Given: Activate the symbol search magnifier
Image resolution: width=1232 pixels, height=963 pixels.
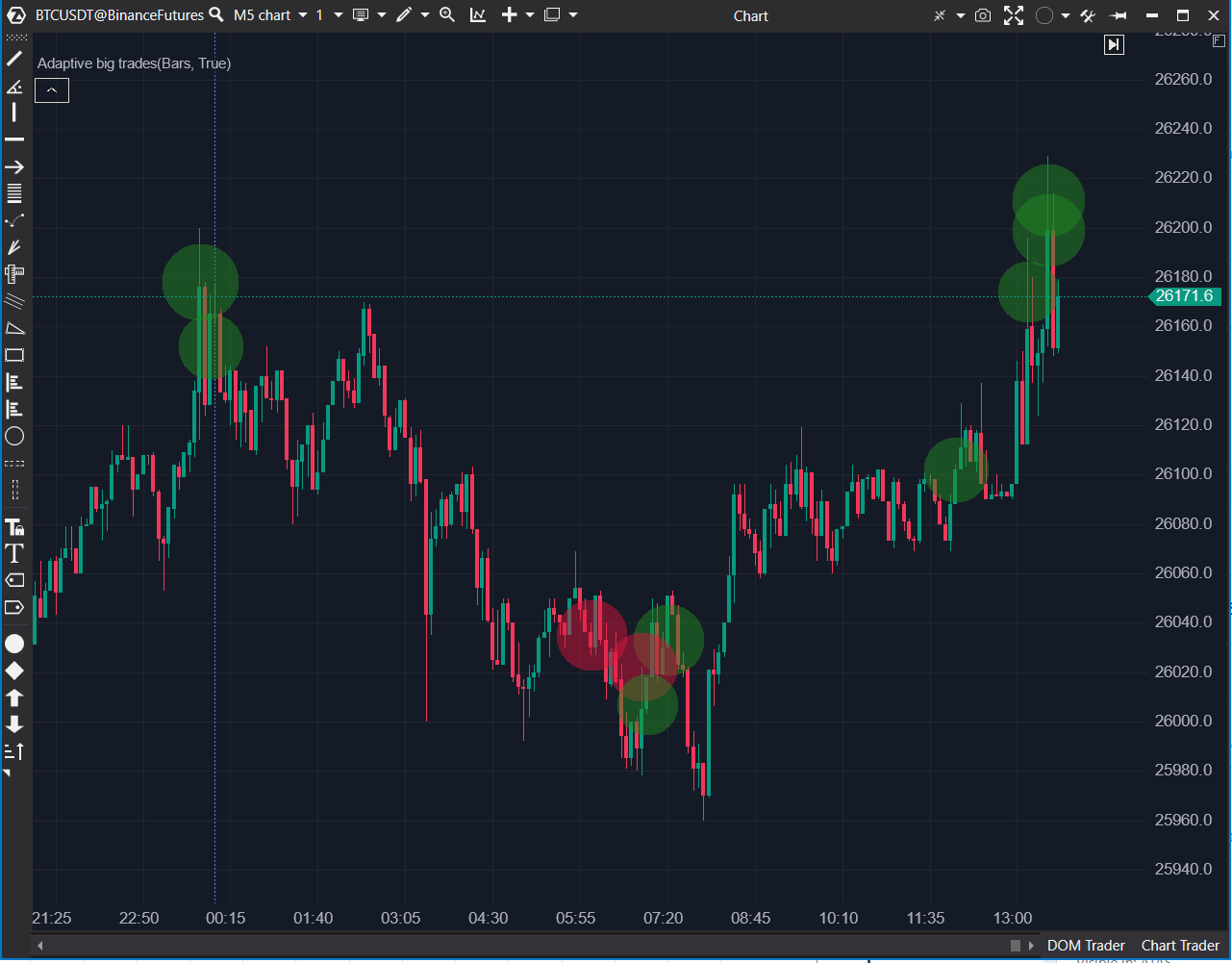Looking at the screenshot, I should click(215, 14).
